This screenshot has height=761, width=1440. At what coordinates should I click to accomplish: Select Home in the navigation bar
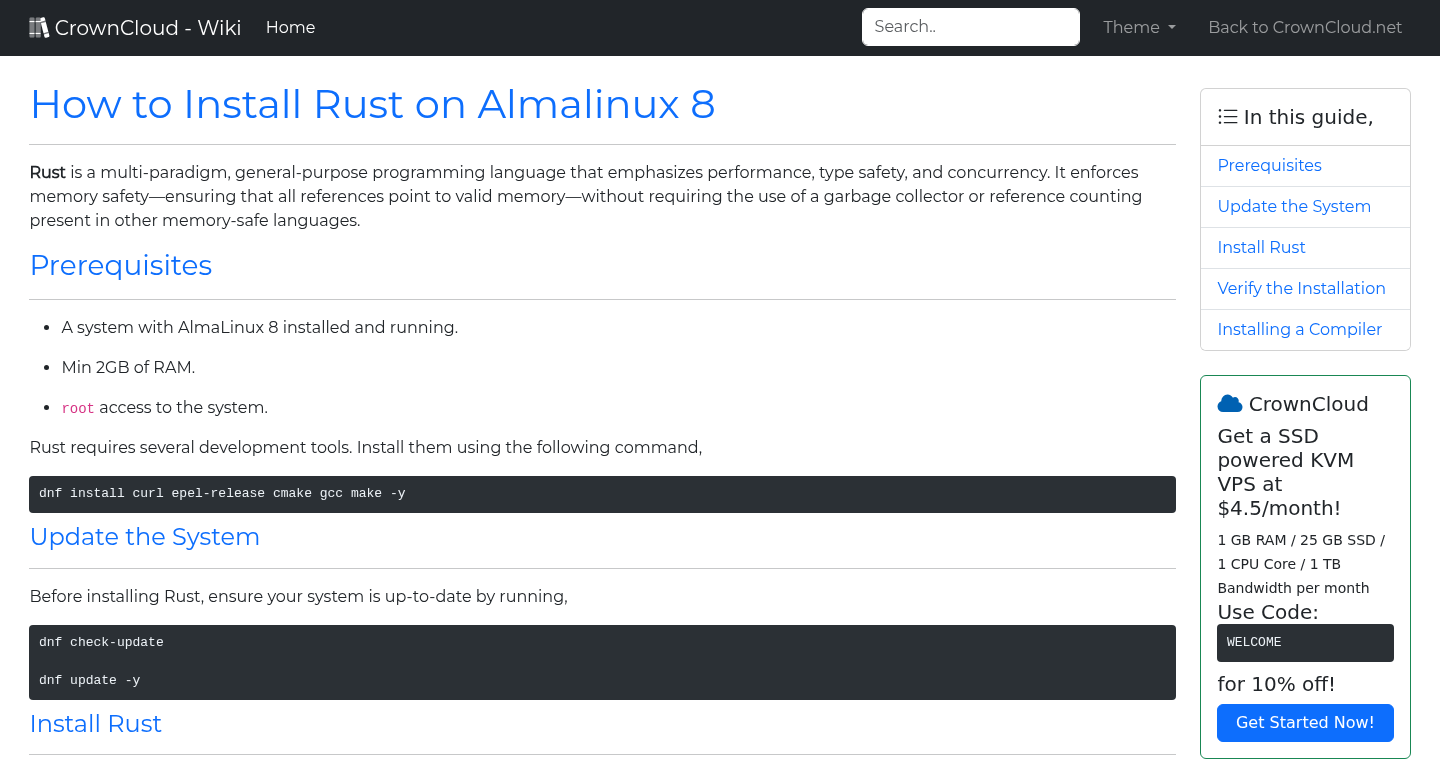[x=290, y=27]
